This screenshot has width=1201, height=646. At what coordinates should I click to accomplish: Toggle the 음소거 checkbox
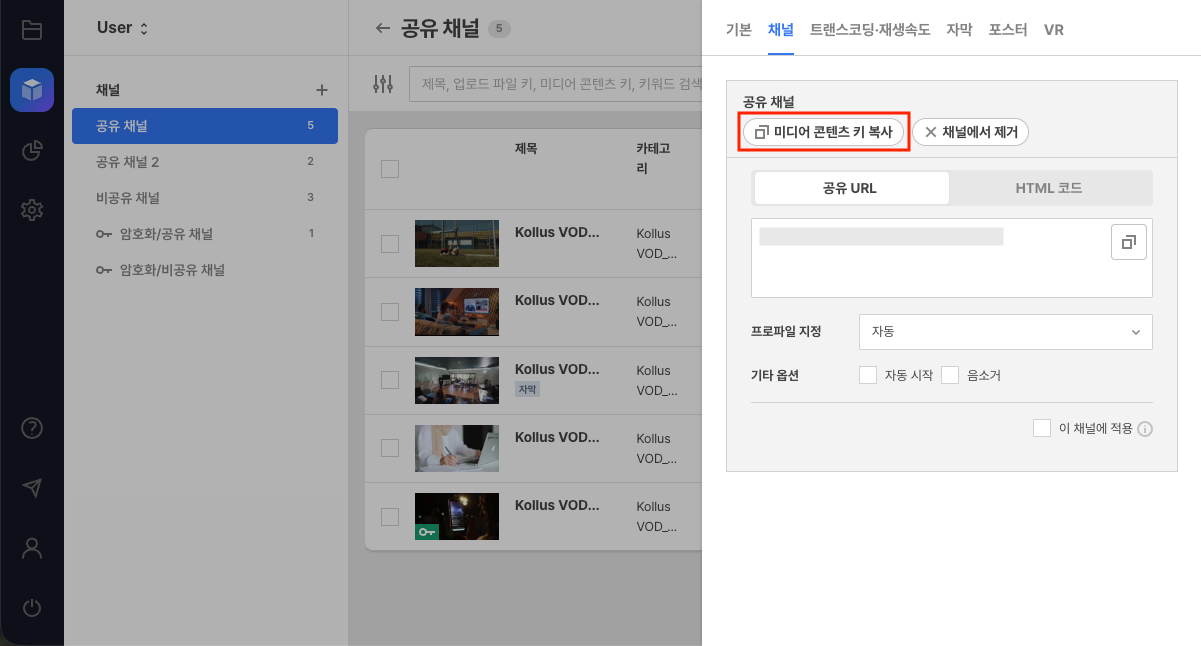(x=950, y=375)
